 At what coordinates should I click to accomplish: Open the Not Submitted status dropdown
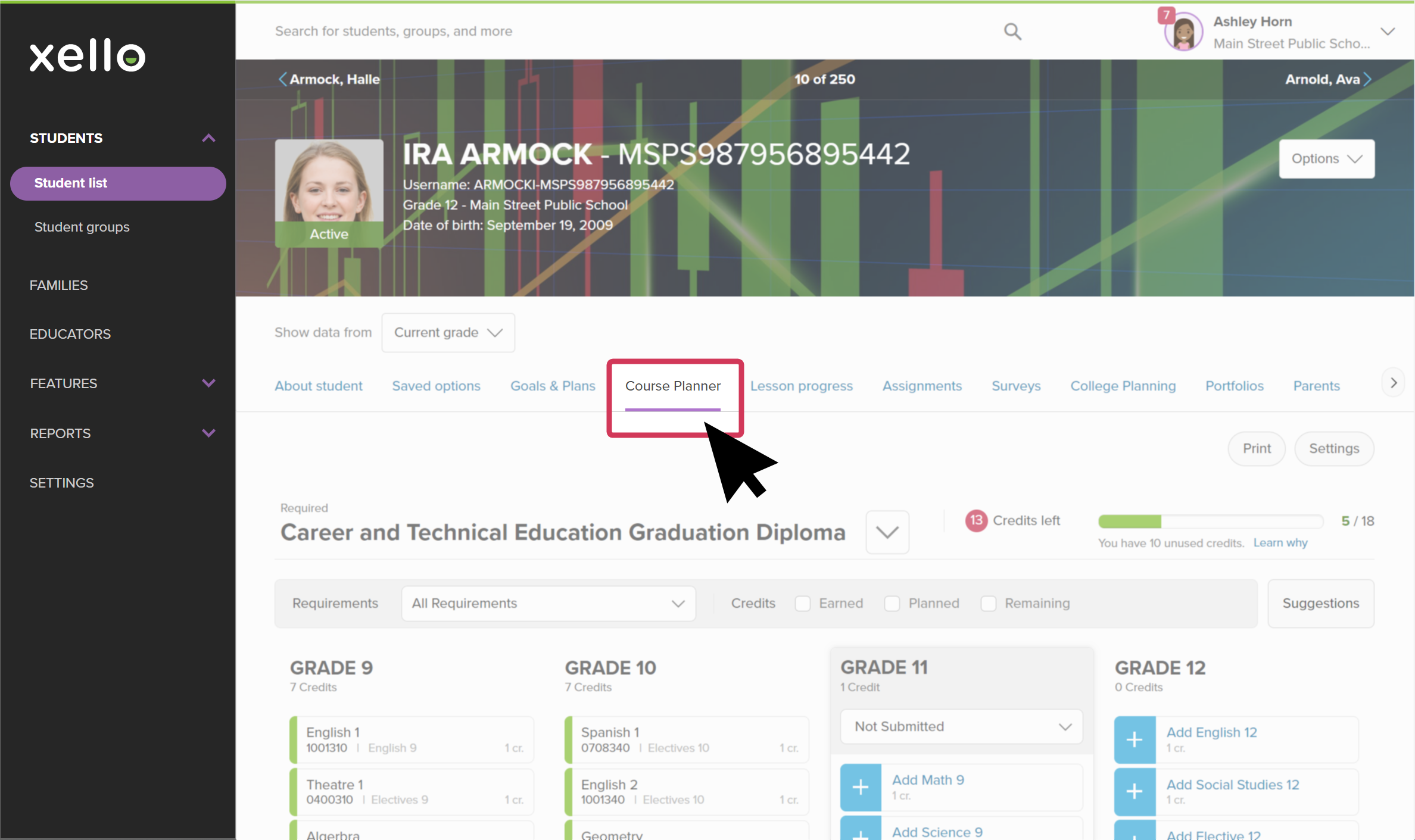point(961,726)
